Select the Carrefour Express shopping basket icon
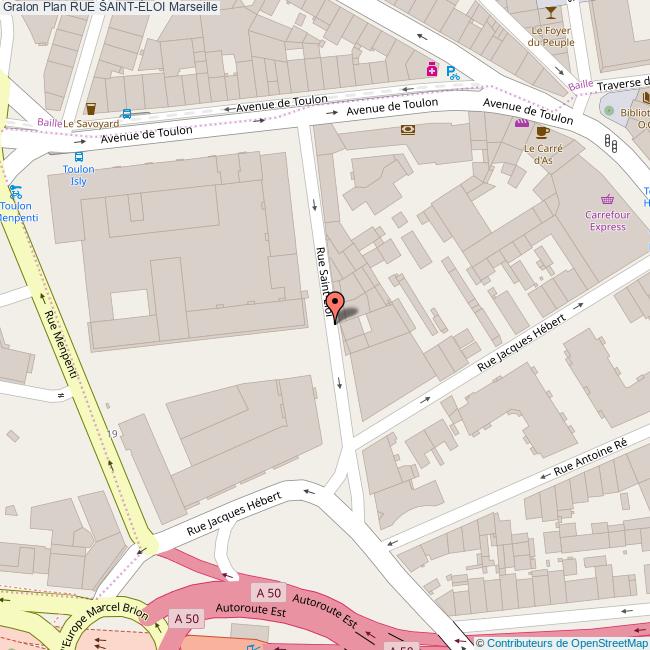This screenshot has width=650, height=650. point(607,200)
